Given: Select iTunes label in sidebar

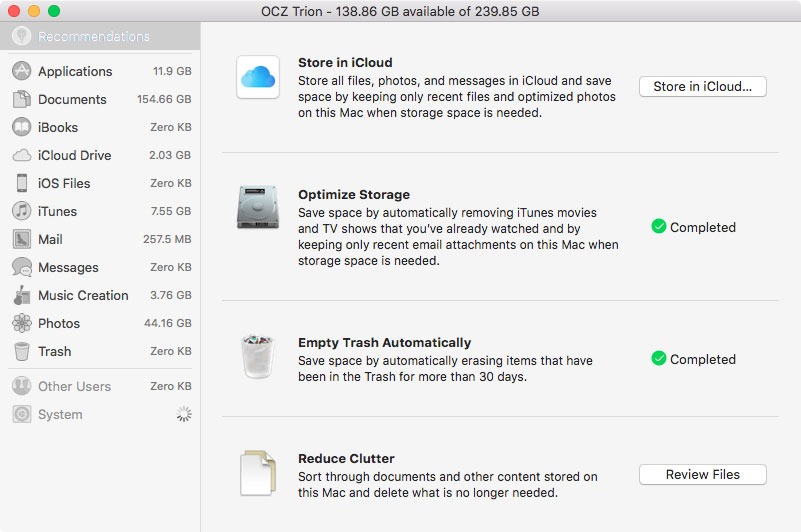Looking at the screenshot, I should 57,212.
